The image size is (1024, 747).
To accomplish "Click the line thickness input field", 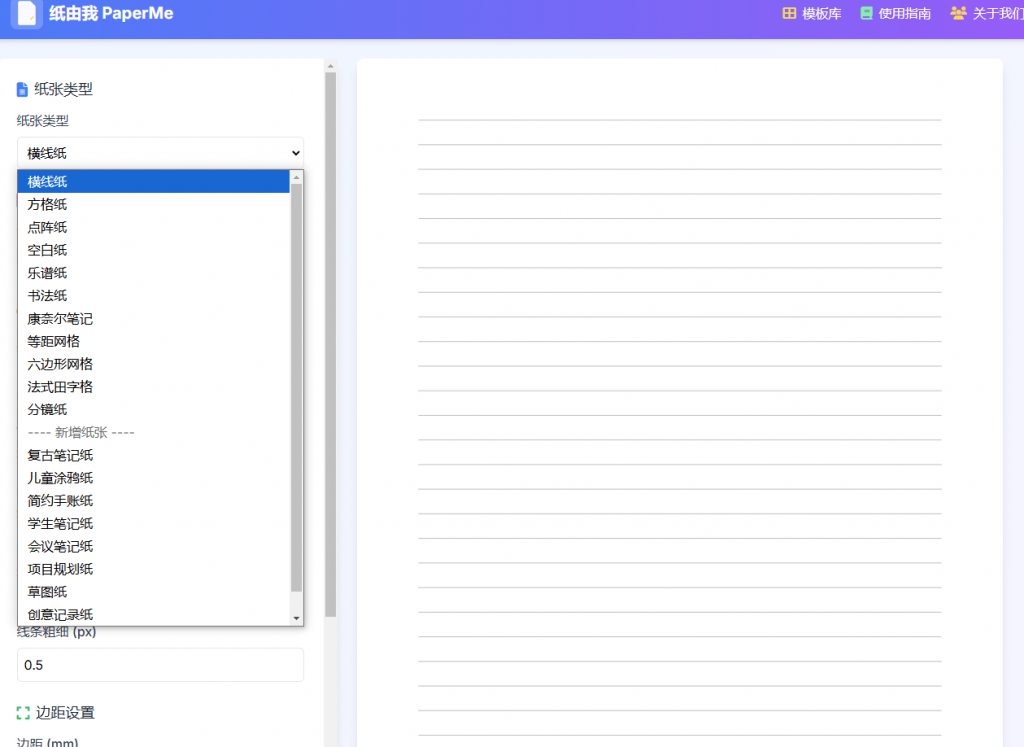I will coord(160,665).
